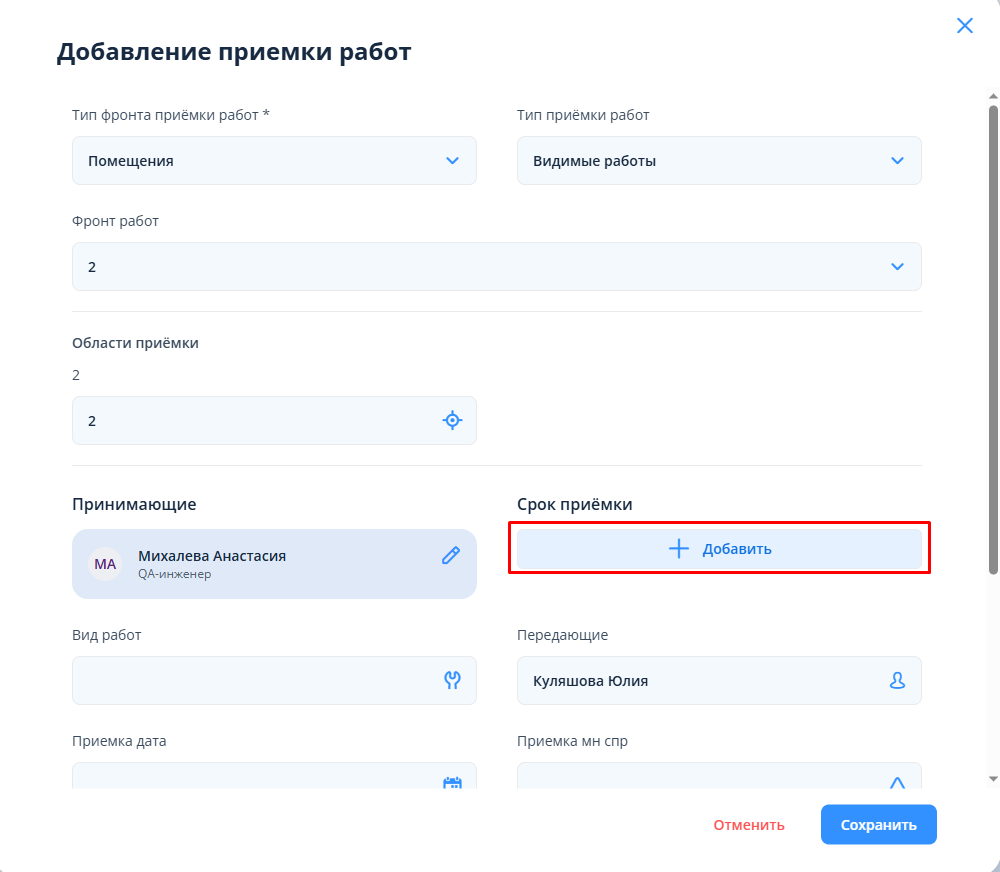
Task: Close the dialog with the X icon
Action: [965, 26]
